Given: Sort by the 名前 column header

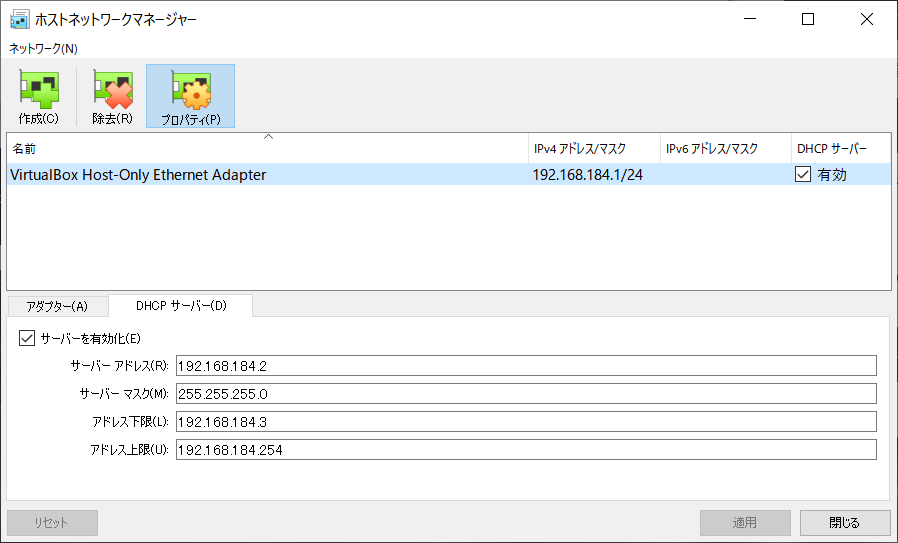Looking at the screenshot, I should tap(267, 148).
